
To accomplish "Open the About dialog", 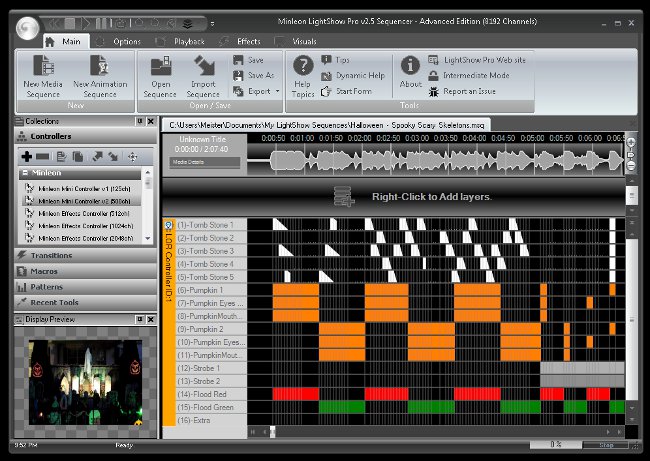I will pos(410,72).
